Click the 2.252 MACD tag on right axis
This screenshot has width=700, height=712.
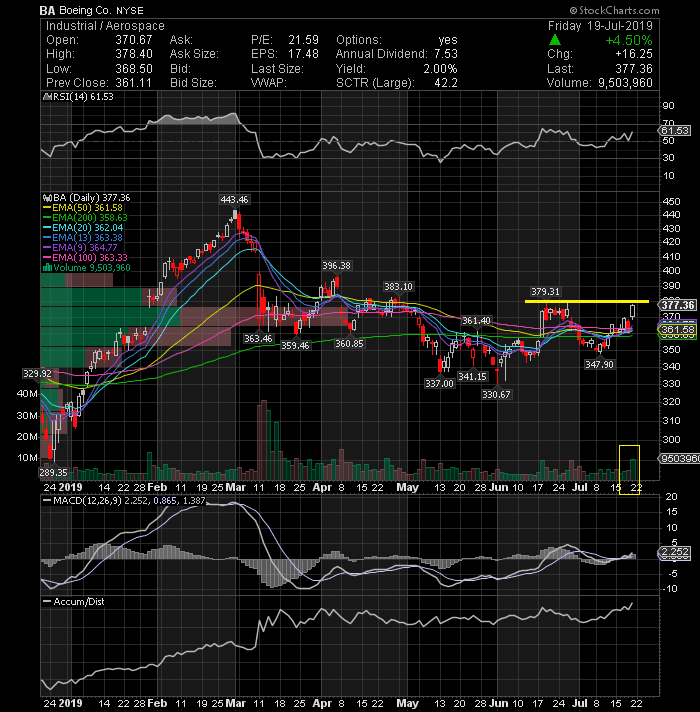point(675,552)
